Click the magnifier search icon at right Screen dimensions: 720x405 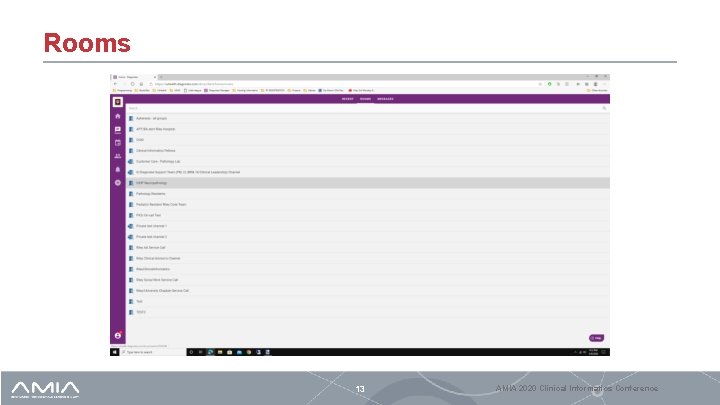click(x=604, y=108)
